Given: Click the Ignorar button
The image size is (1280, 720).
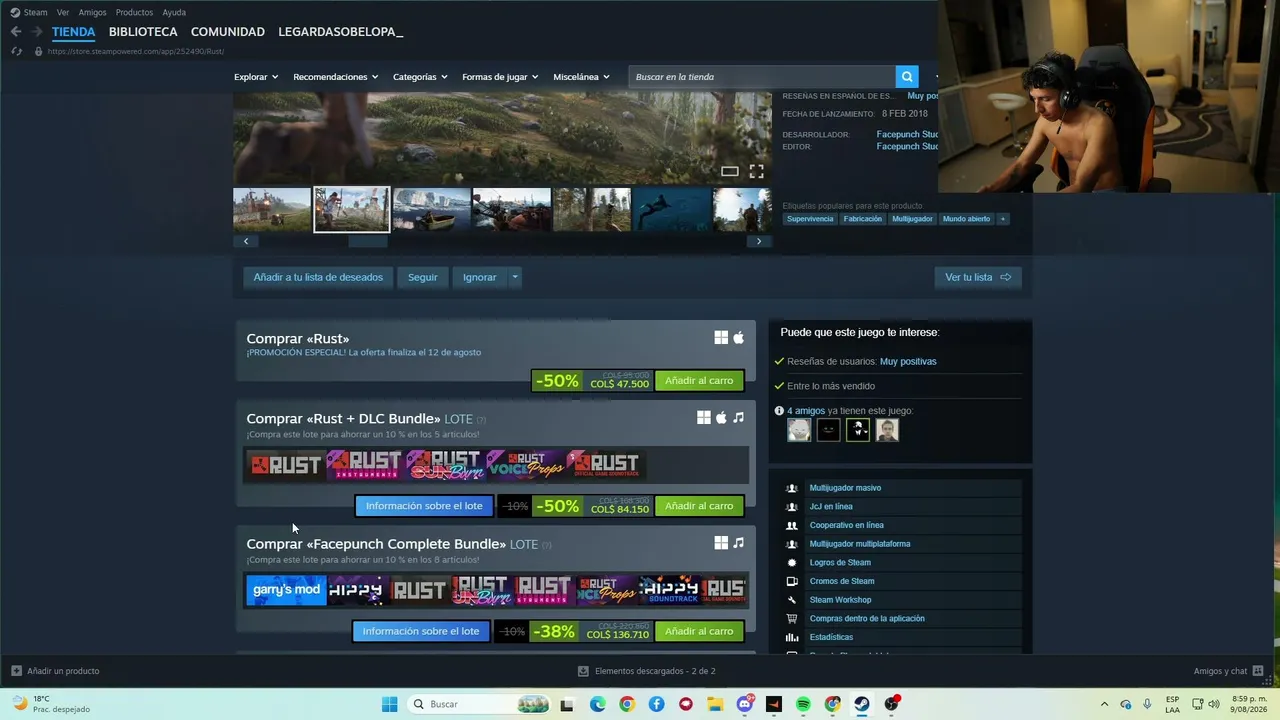Looking at the screenshot, I should (480, 277).
